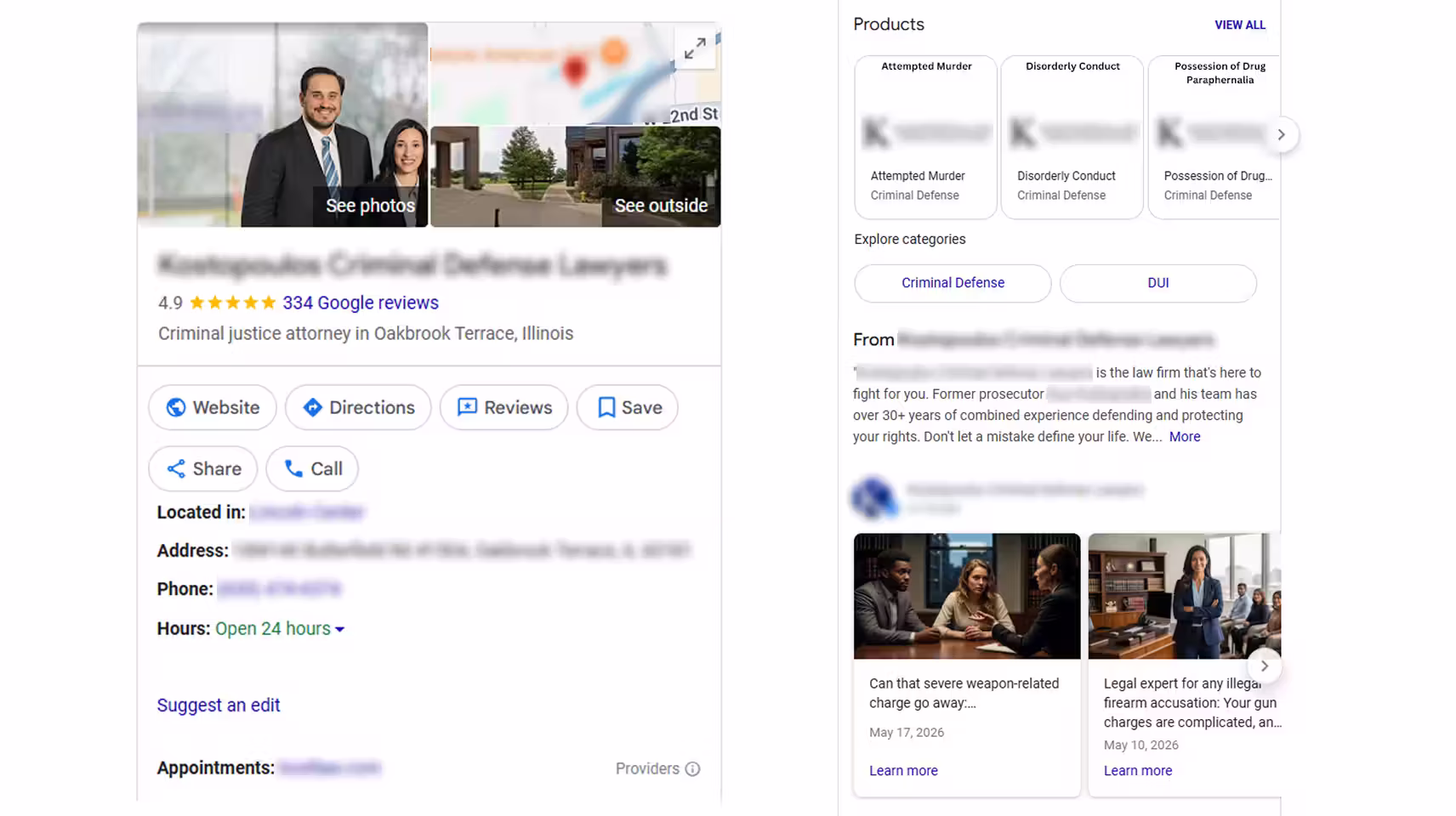View all products
This screenshot has height=816, width=1456.
(x=1240, y=25)
